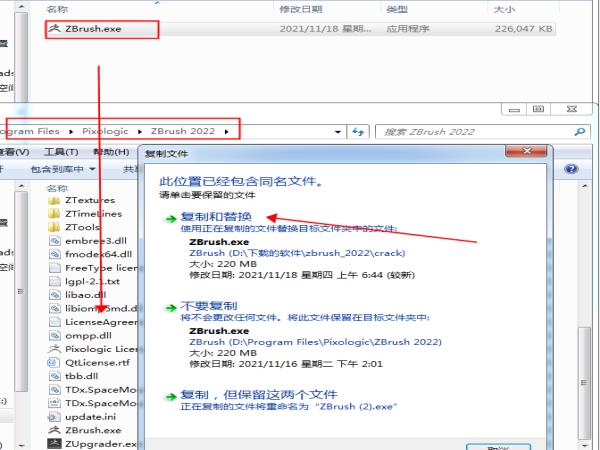Choose the Don't Copy option (不要复制)
Screen dimensions: 600x450
coord(208,305)
